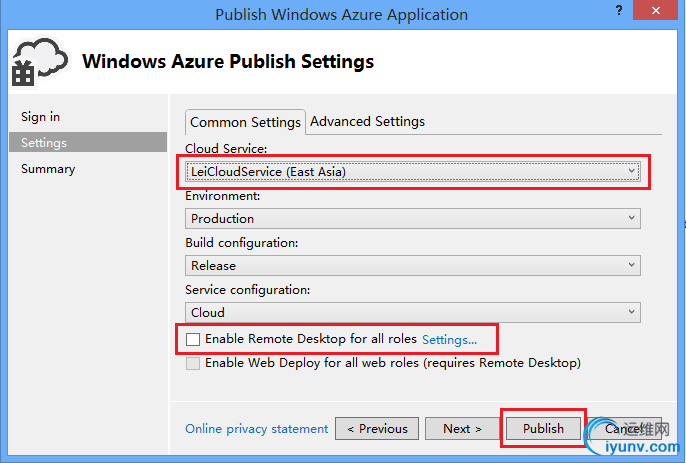
Task: Go to the Sign in step
Action: point(40,117)
